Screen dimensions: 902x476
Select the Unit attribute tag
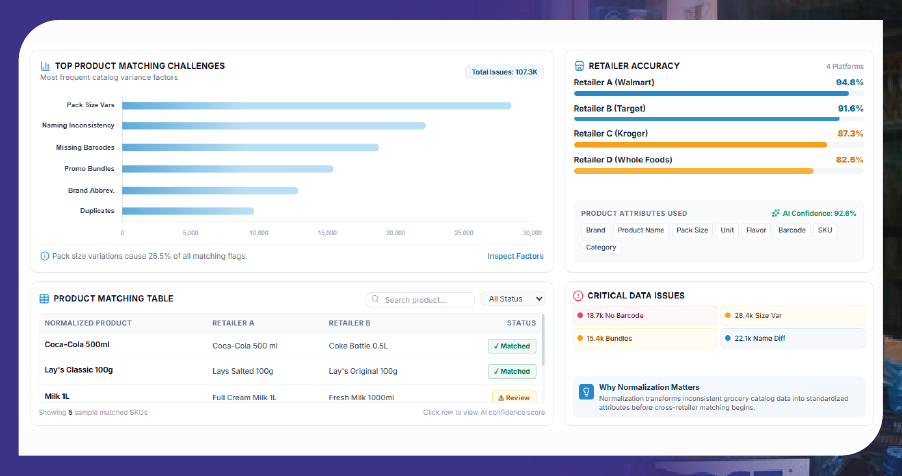point(727,230)
